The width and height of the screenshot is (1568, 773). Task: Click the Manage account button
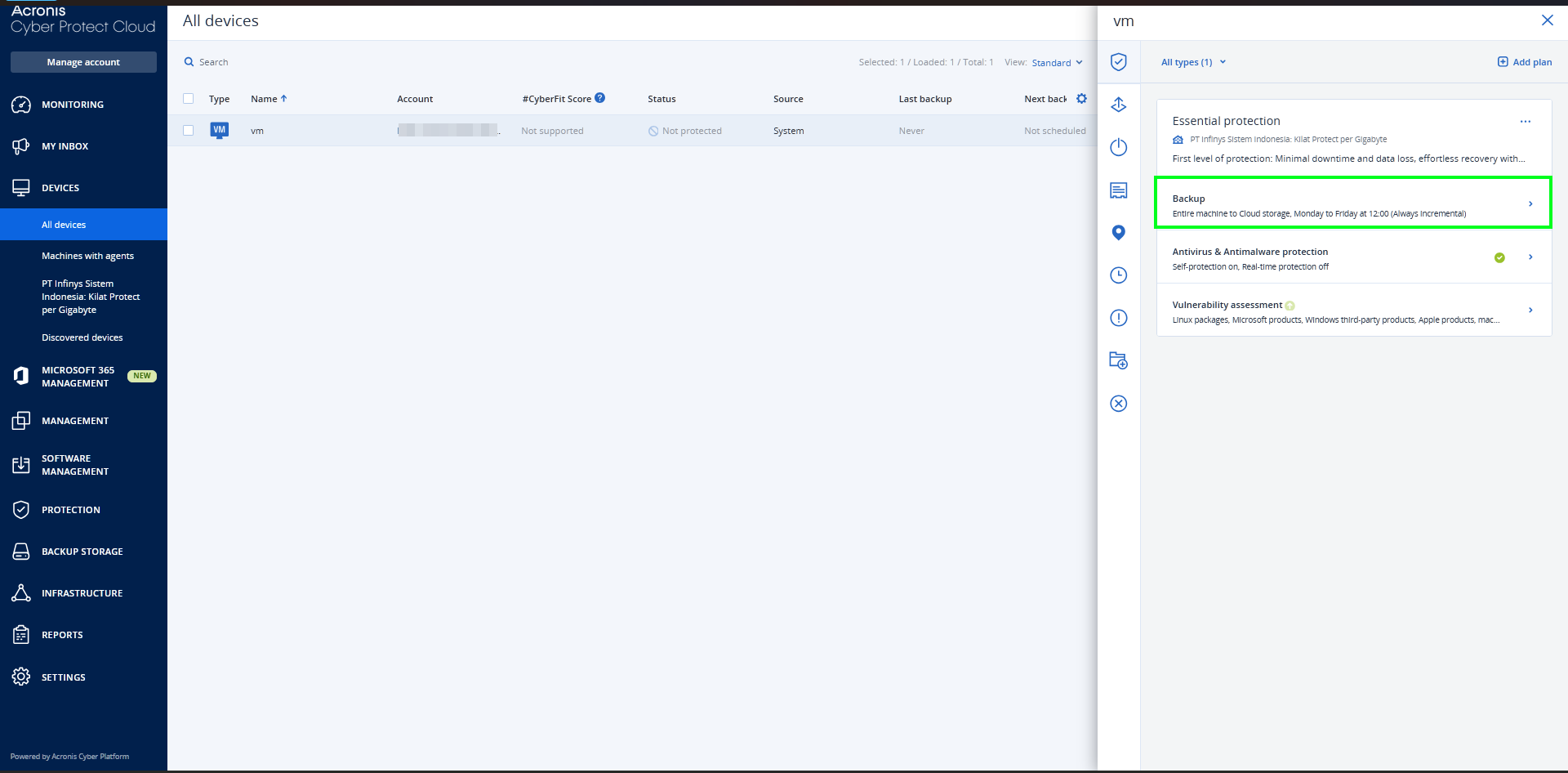pyautogui.click(x=83, y=62)
